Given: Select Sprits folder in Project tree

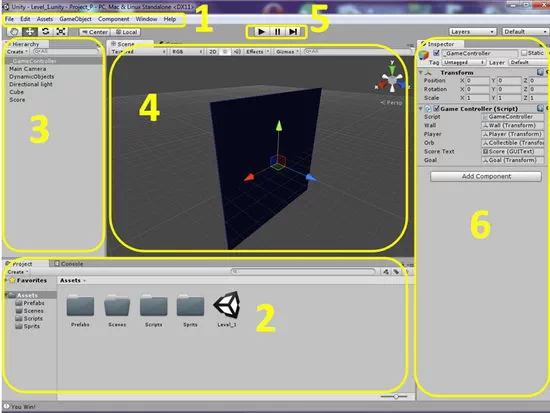Looking at the screenshot, I should click(28, 326).
